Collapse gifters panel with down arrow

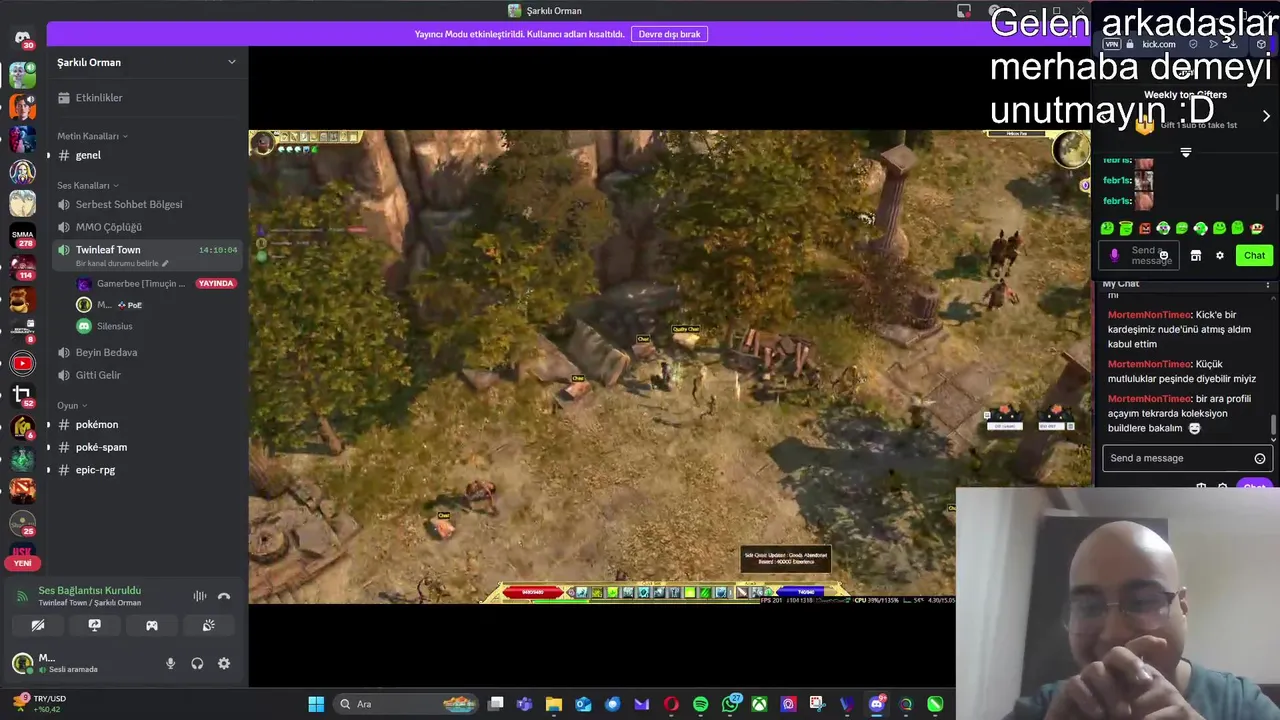click(1185, 153)
